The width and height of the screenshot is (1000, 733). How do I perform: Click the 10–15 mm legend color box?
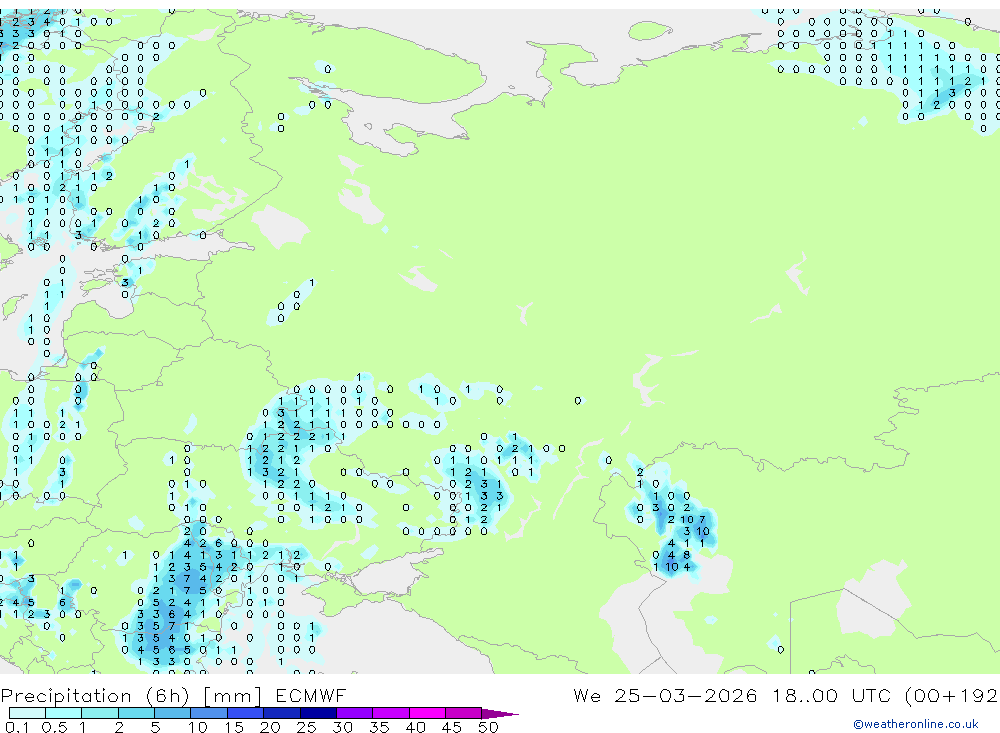209,713
